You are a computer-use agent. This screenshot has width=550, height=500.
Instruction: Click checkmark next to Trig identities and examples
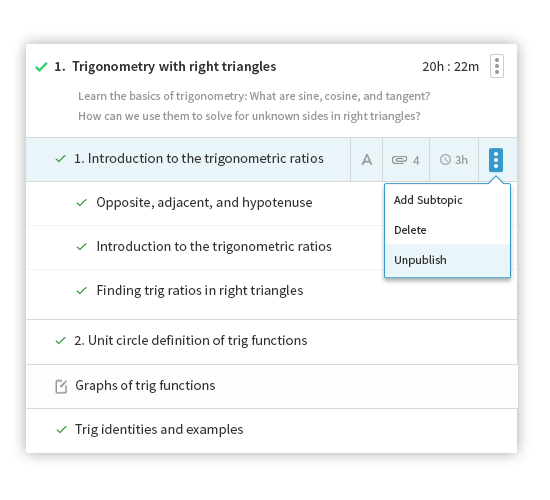(x=61, y=429)
